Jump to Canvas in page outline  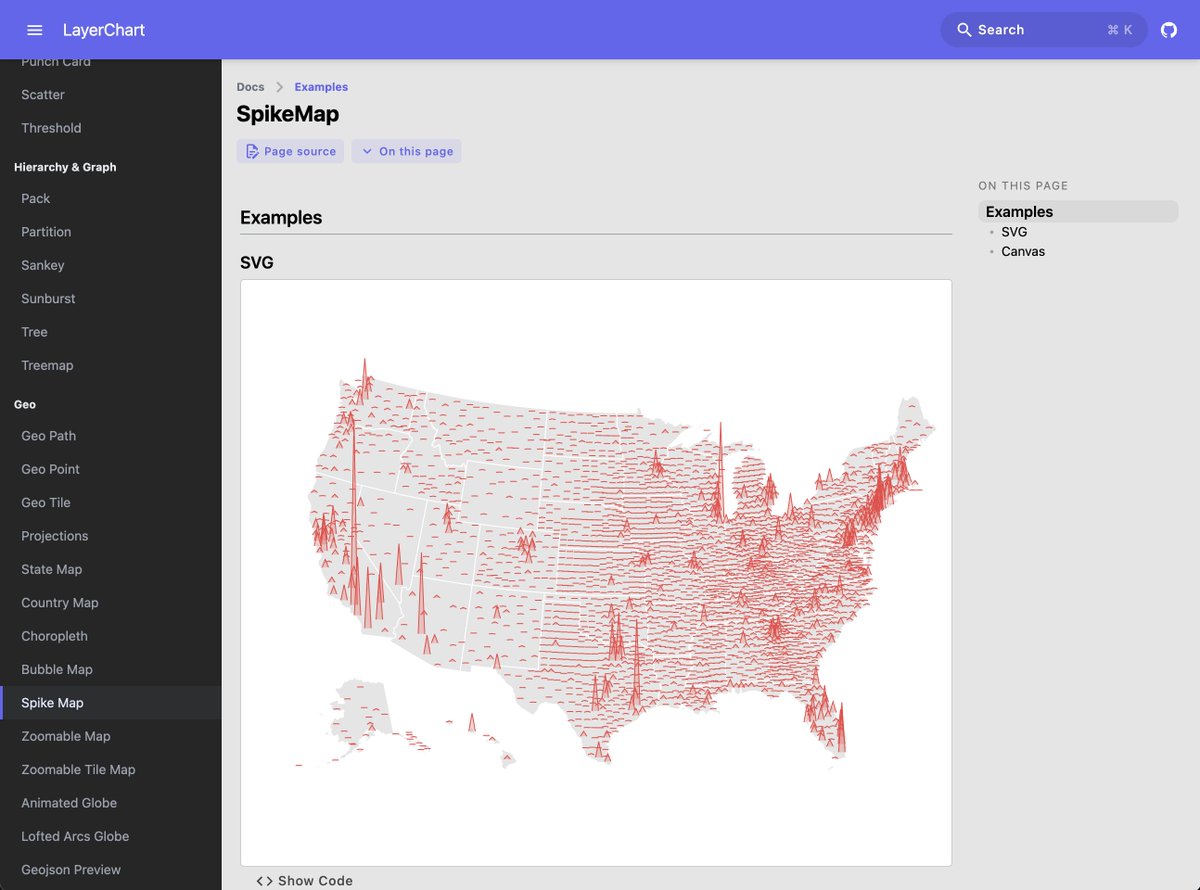coord(1023,251)
